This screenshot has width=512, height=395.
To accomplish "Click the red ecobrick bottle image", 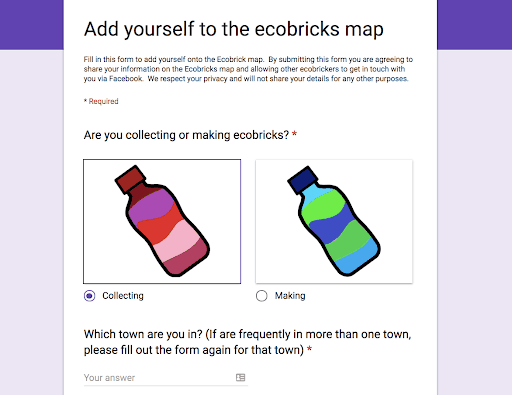I will 162,221.
